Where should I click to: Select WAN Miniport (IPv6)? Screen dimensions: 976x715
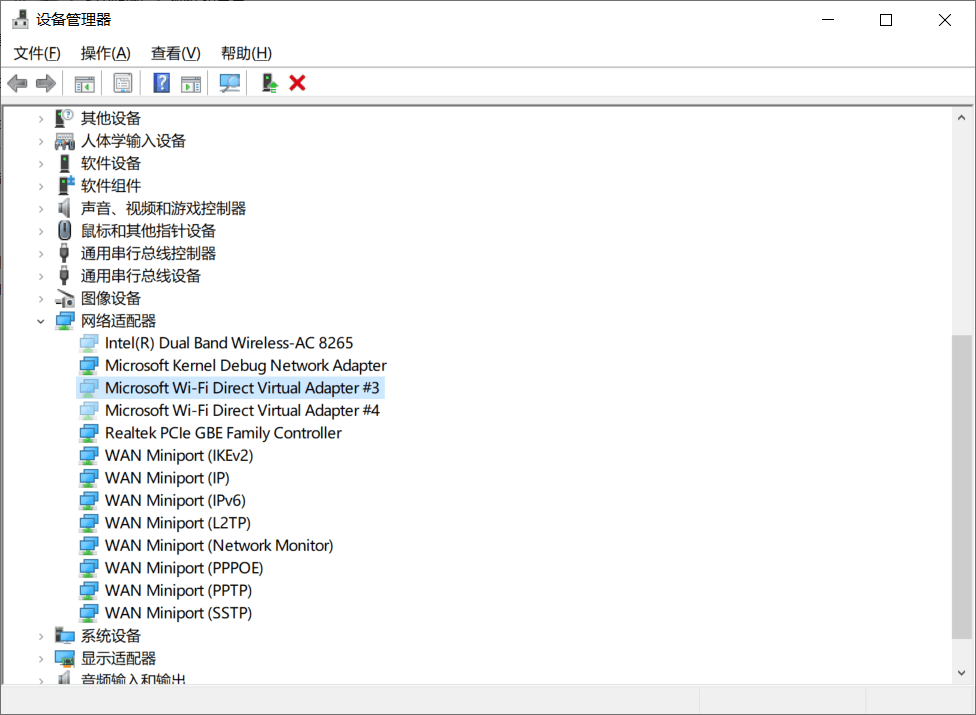[175, 500]
